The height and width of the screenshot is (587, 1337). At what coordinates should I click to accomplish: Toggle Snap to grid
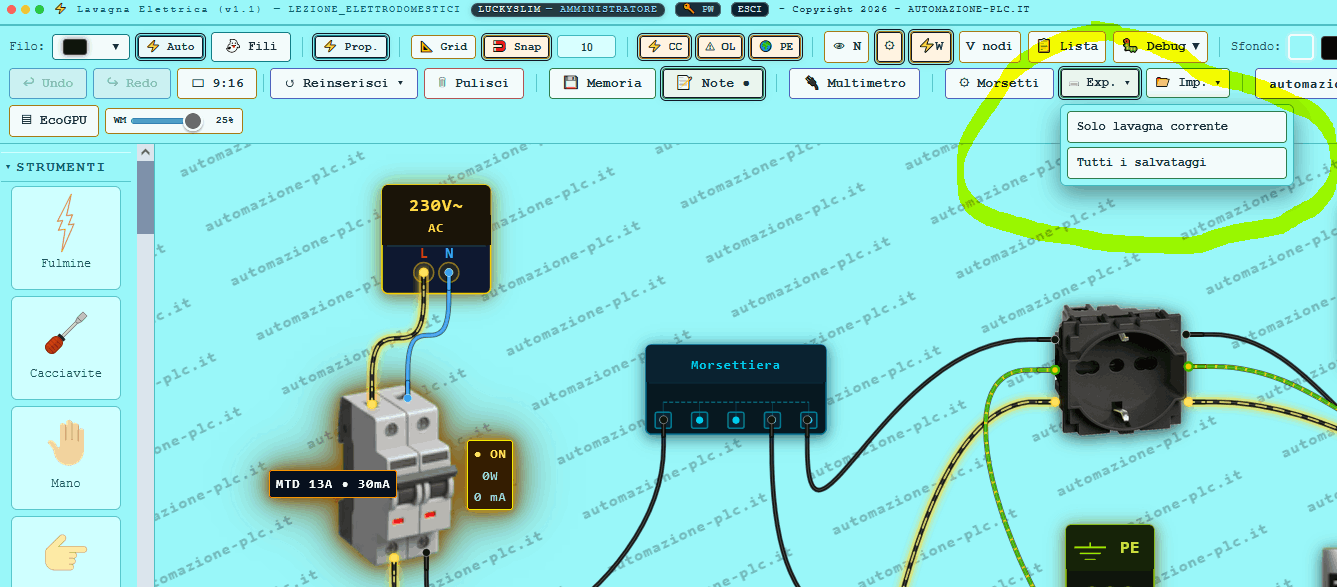coord(516,47)
